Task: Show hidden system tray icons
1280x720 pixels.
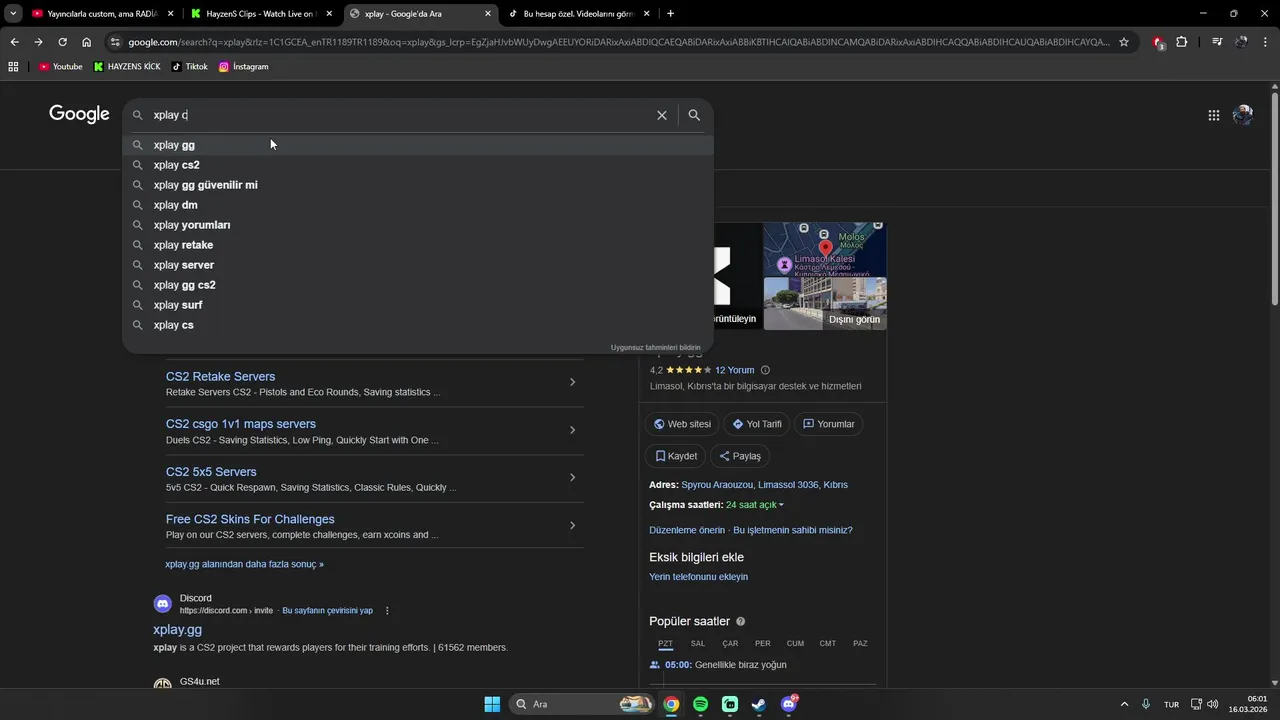Action: (x=1124, y=704)
